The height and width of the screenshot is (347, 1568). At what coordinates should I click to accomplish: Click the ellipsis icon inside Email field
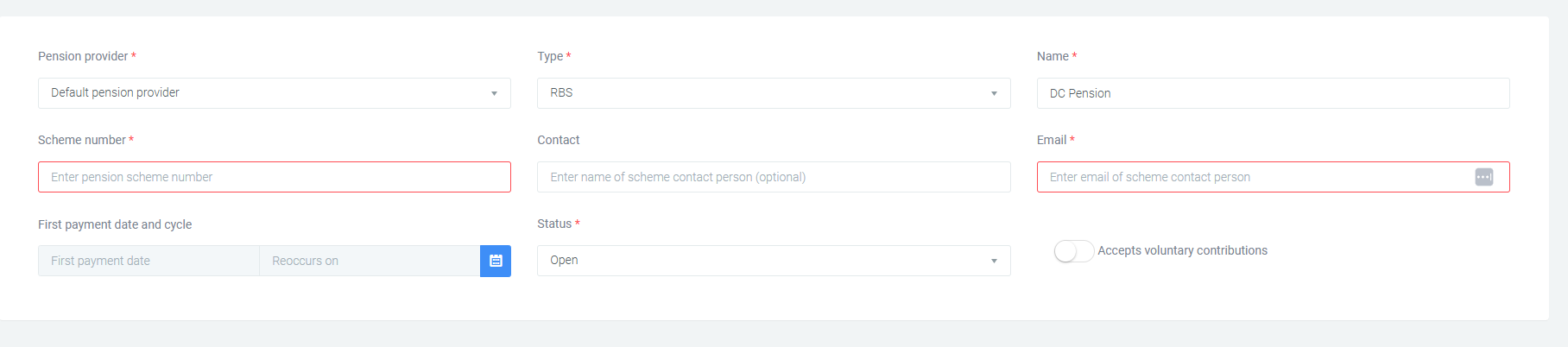coord(1483,177)
